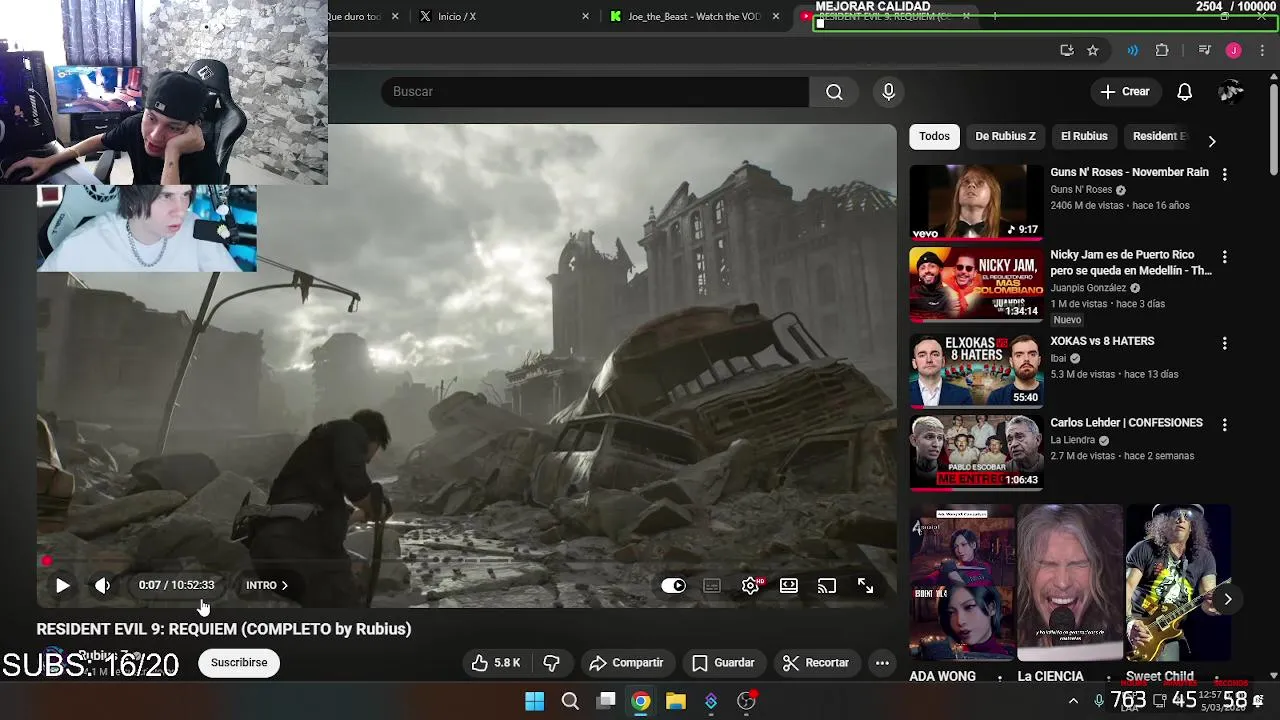Screen dimensions: 1280x720
Task: Open Windows taskbar search
Action: [x=570, y=701]
